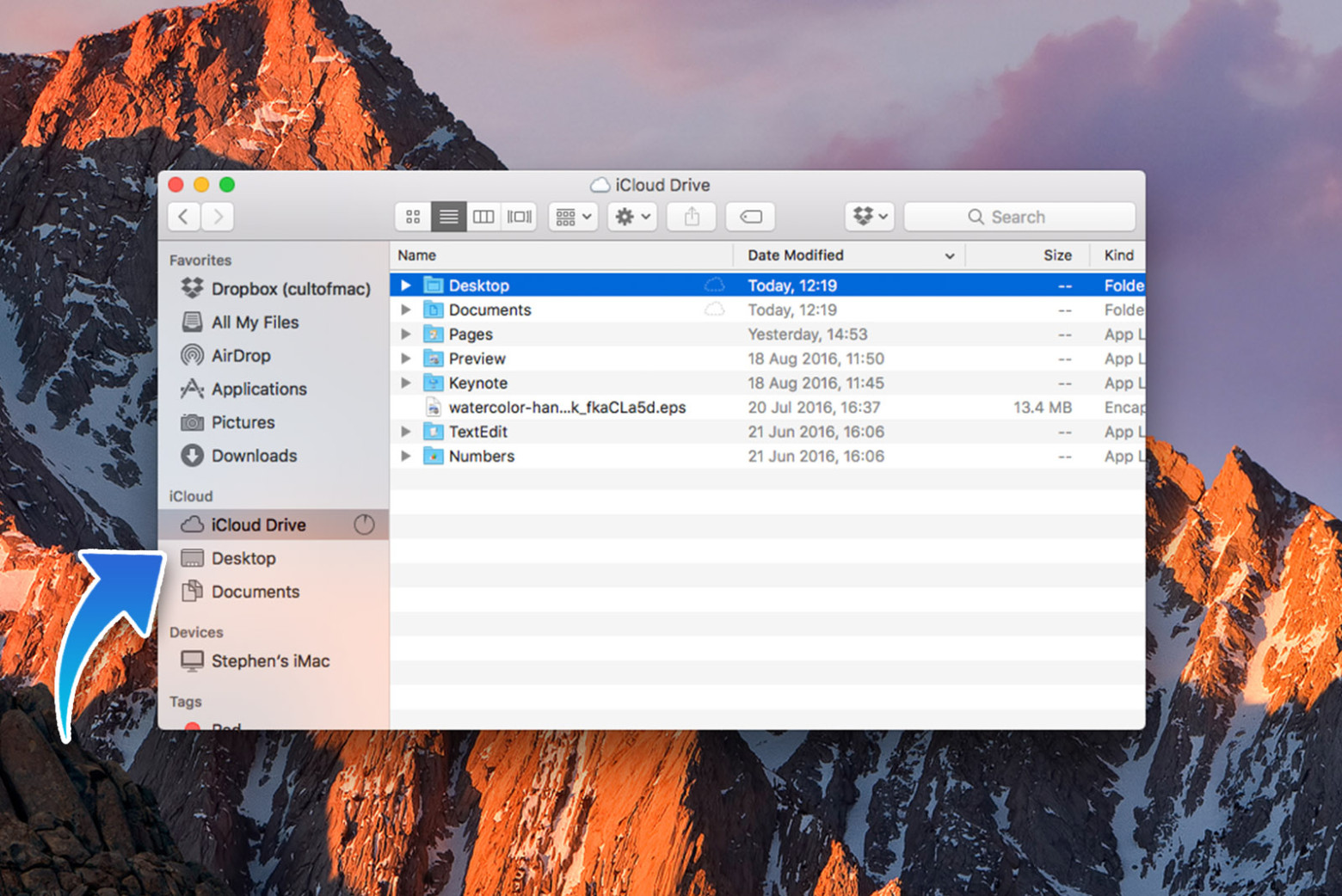1342x896 pixels.
Task: Click into the Search field
Action: point(1019,217)
